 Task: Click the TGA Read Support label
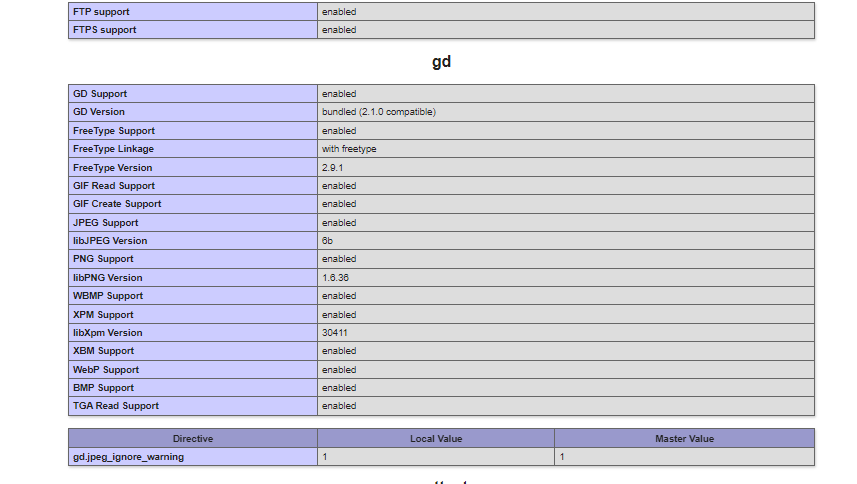(x=116, y=406)
